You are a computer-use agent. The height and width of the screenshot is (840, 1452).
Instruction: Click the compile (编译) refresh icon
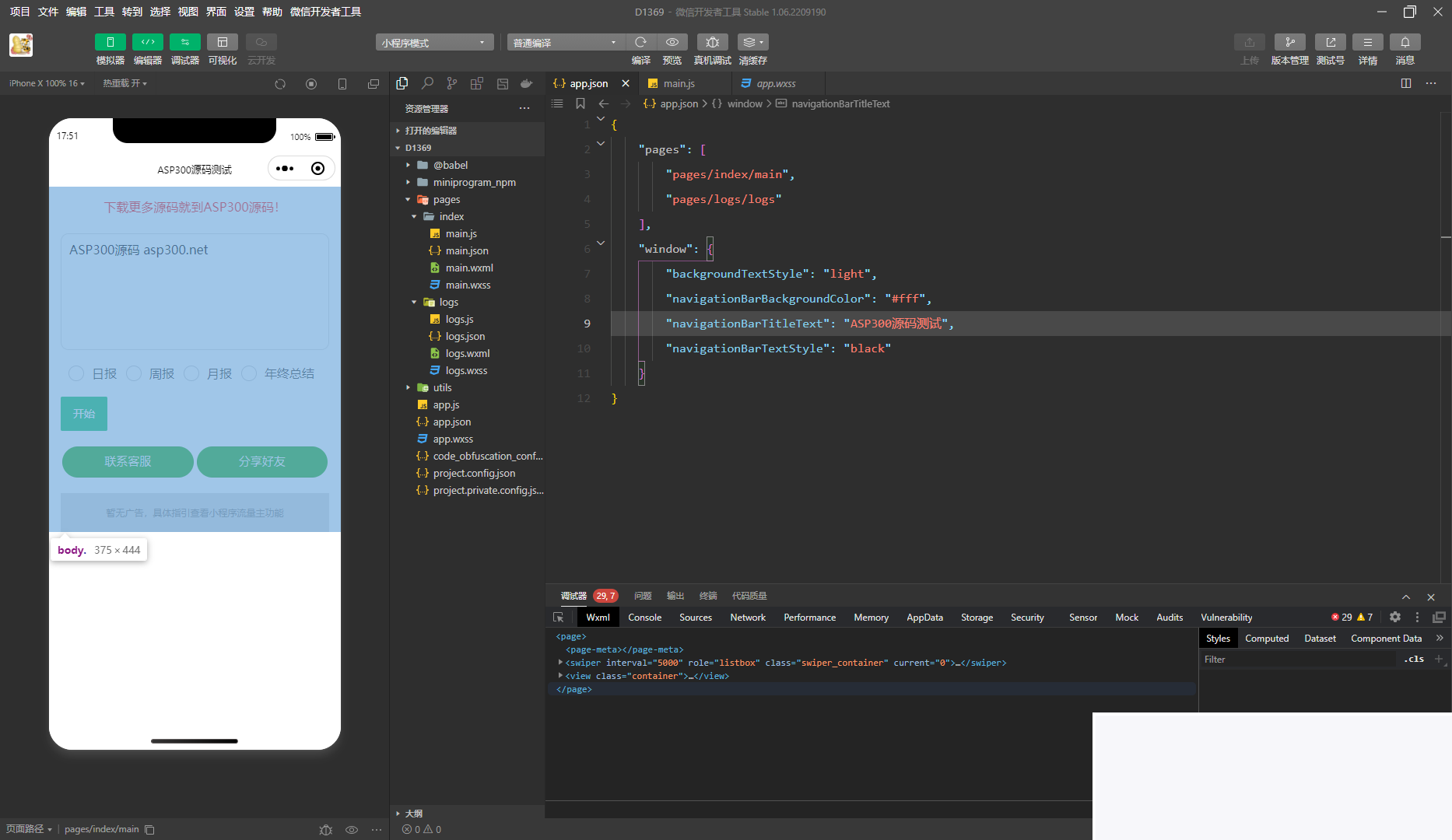coord(640,43)
